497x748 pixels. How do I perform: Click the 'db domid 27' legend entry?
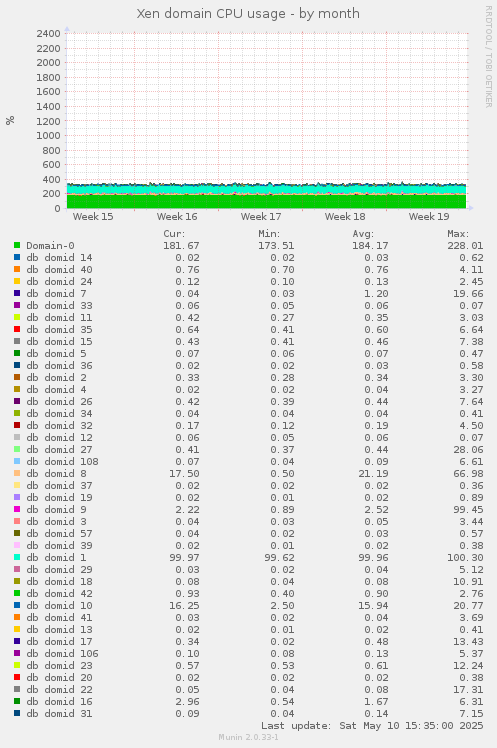coord(59,449)
